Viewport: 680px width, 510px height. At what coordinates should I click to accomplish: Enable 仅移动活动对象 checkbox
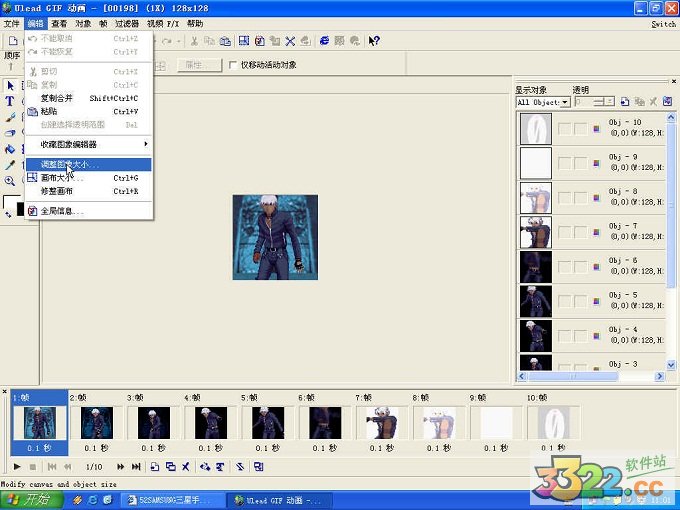[234, 65]
